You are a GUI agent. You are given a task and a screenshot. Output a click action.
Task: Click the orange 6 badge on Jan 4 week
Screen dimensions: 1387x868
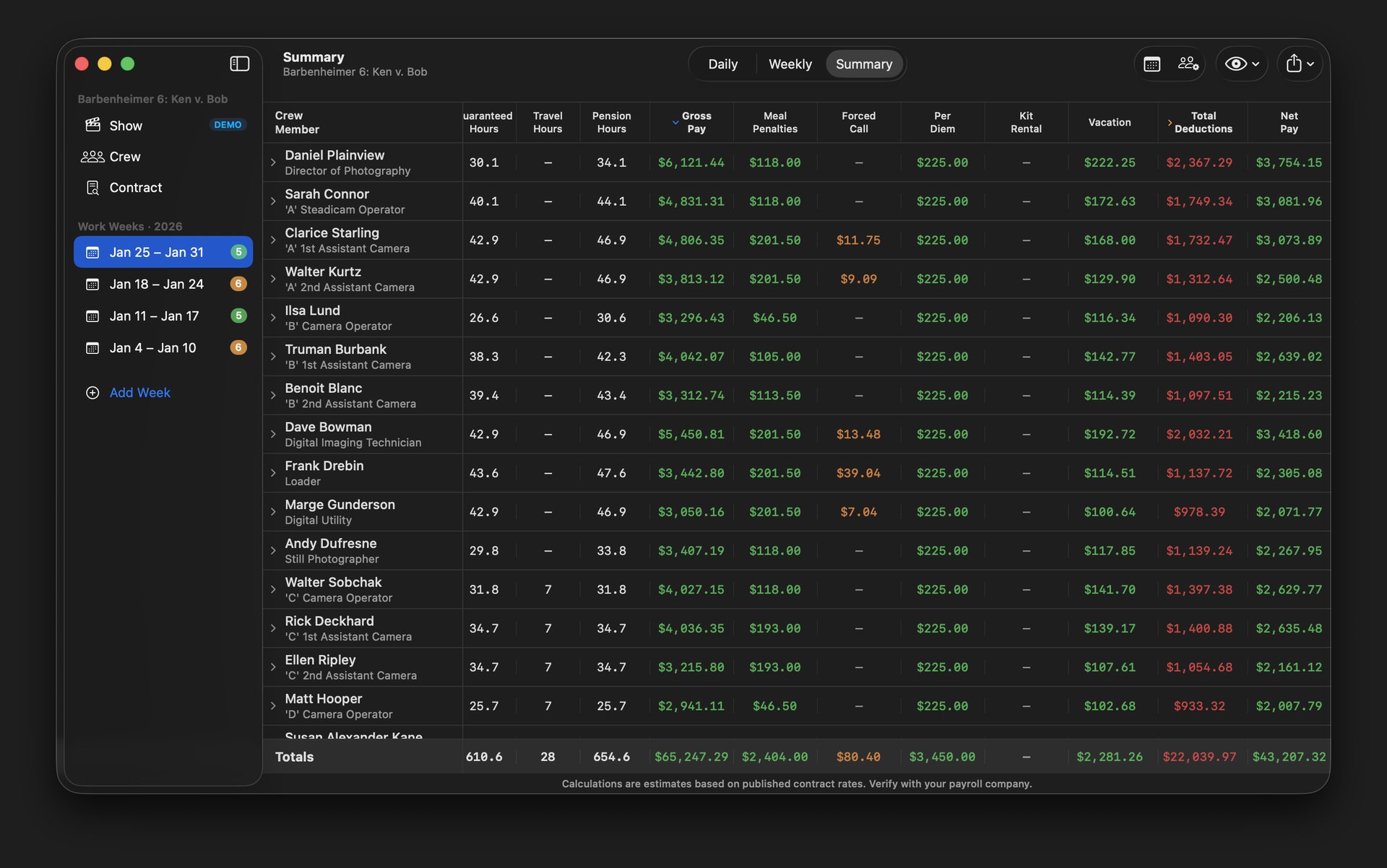238,347
